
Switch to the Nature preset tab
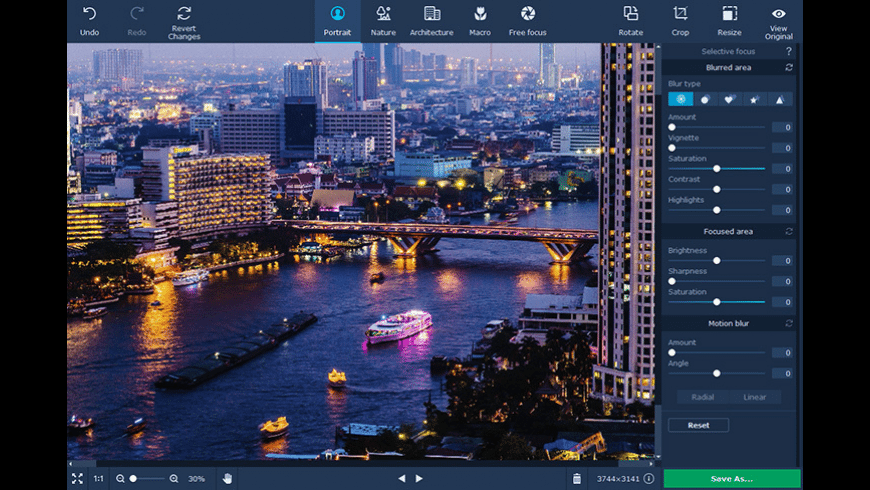coord(383,20)
